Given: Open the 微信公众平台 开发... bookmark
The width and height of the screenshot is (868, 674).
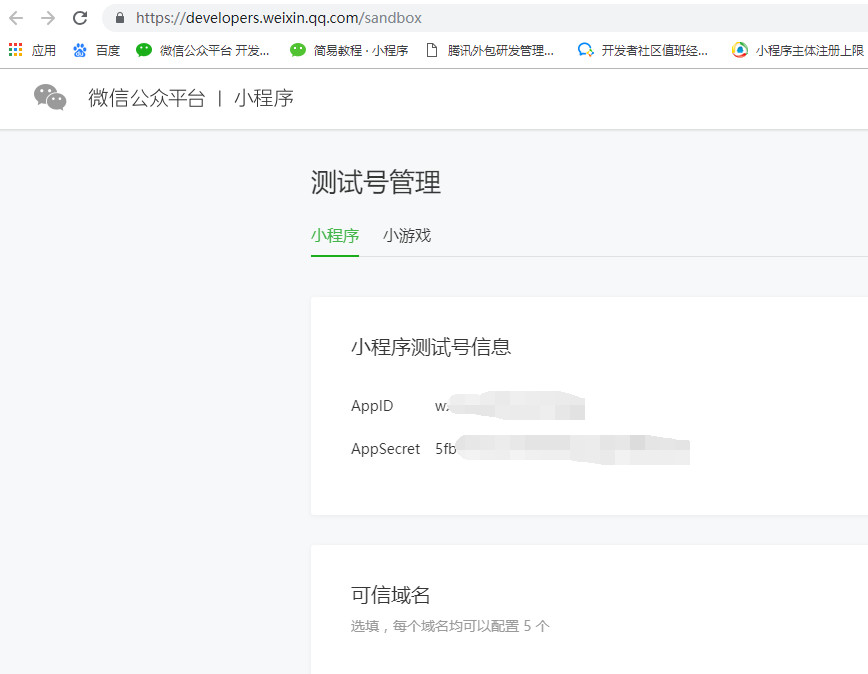Looking at the screenshot, I should pyautogui.click(x=215, y=50).
